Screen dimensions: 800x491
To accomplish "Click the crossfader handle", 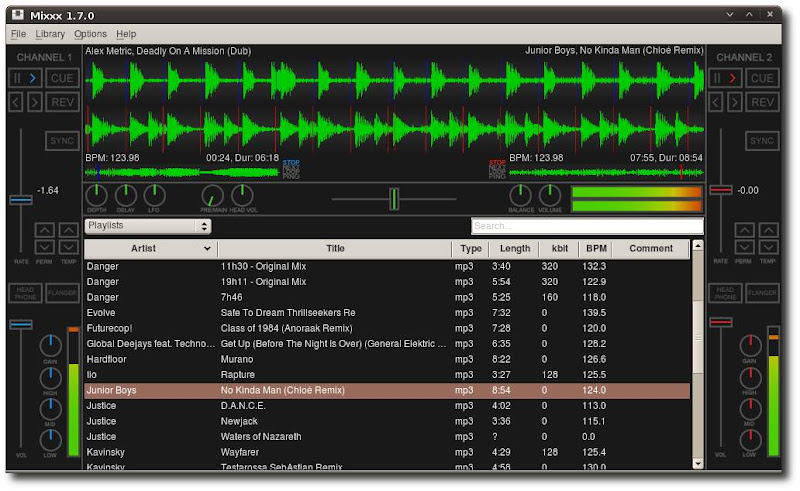I will (394, 199).
